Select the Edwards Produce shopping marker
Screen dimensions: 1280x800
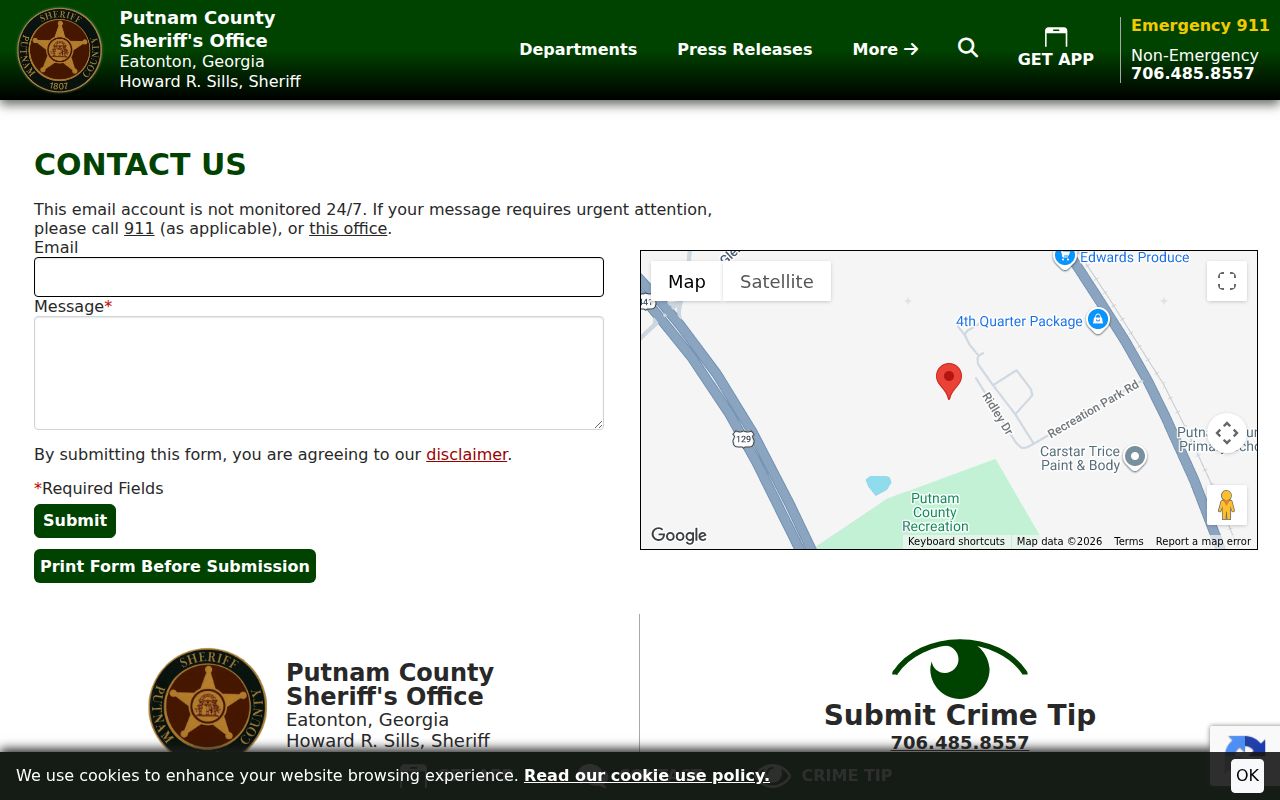(x=1064, y=257)
